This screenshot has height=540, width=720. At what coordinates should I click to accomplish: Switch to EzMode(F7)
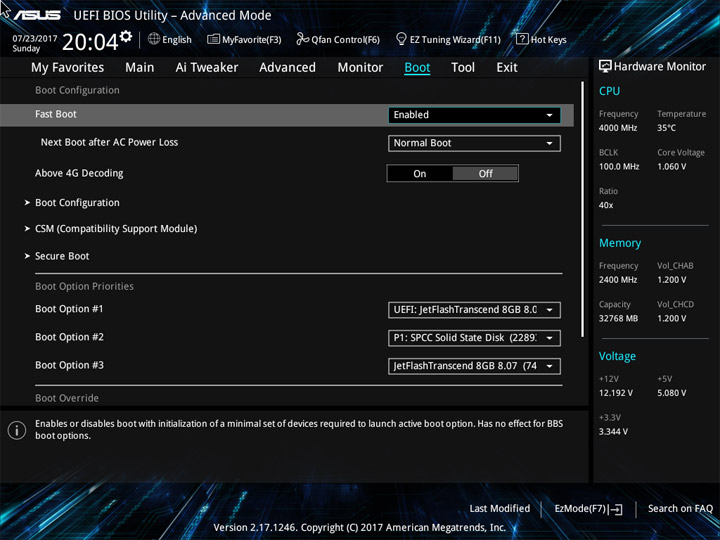point(588,509)
